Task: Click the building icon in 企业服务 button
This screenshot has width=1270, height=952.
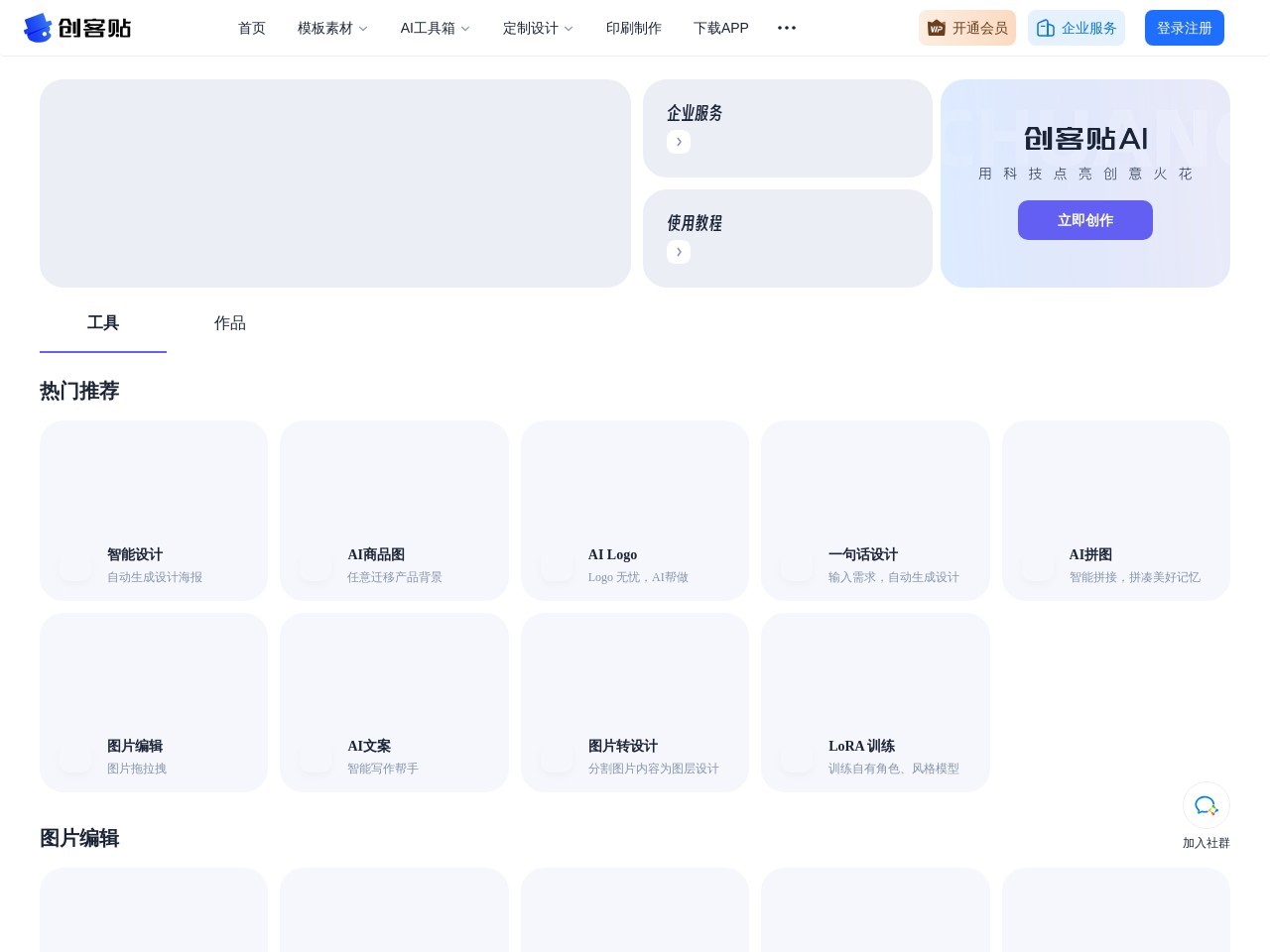Action: 1045,28
